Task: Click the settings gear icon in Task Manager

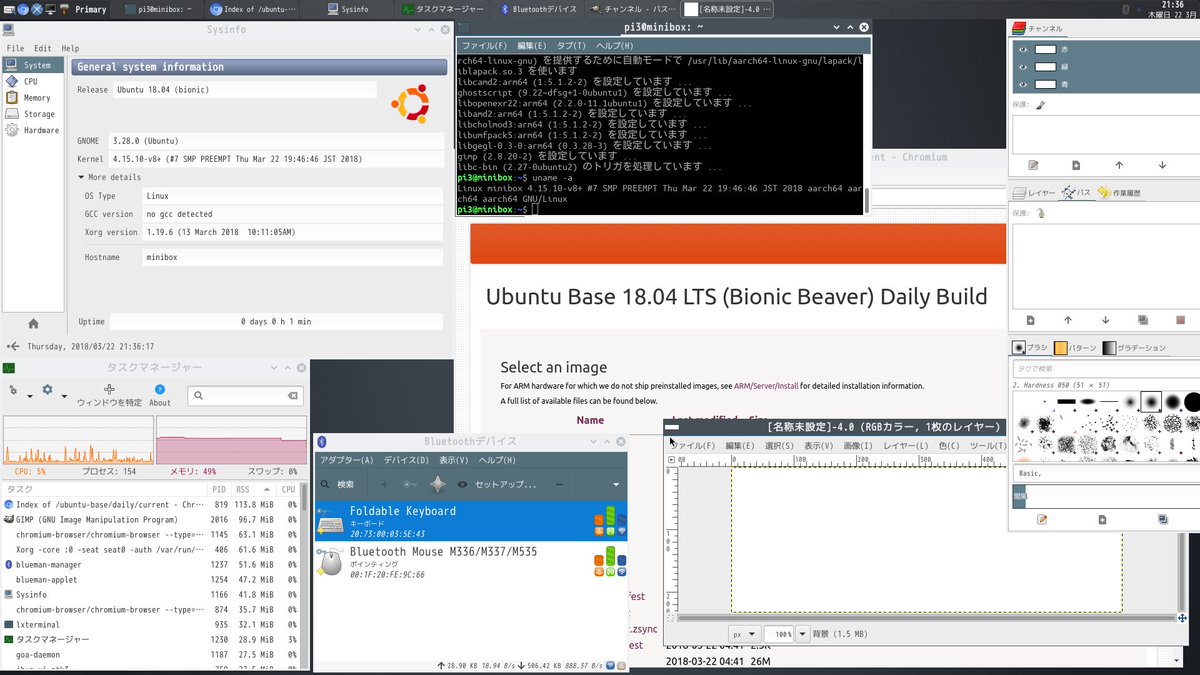Action: coord(47,390)
